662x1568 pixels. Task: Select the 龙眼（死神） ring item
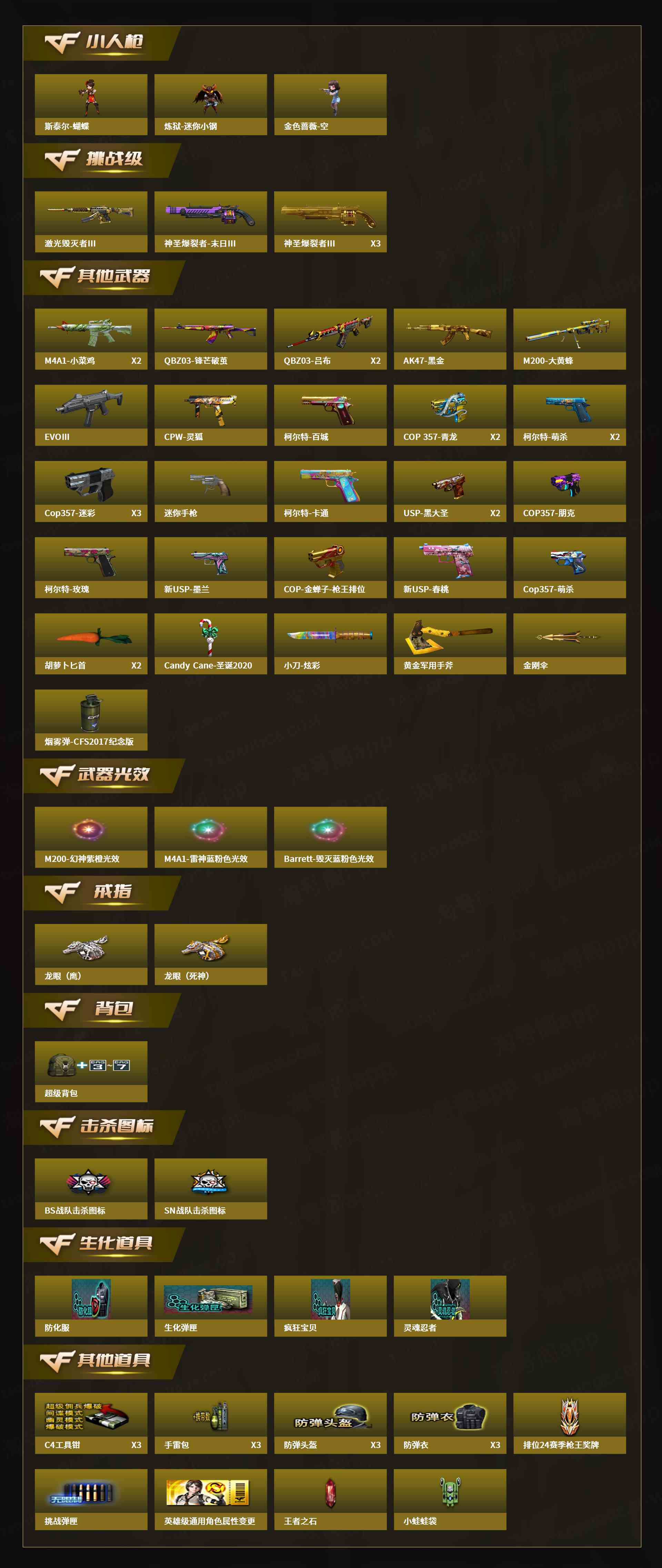[x=211, y=954]
